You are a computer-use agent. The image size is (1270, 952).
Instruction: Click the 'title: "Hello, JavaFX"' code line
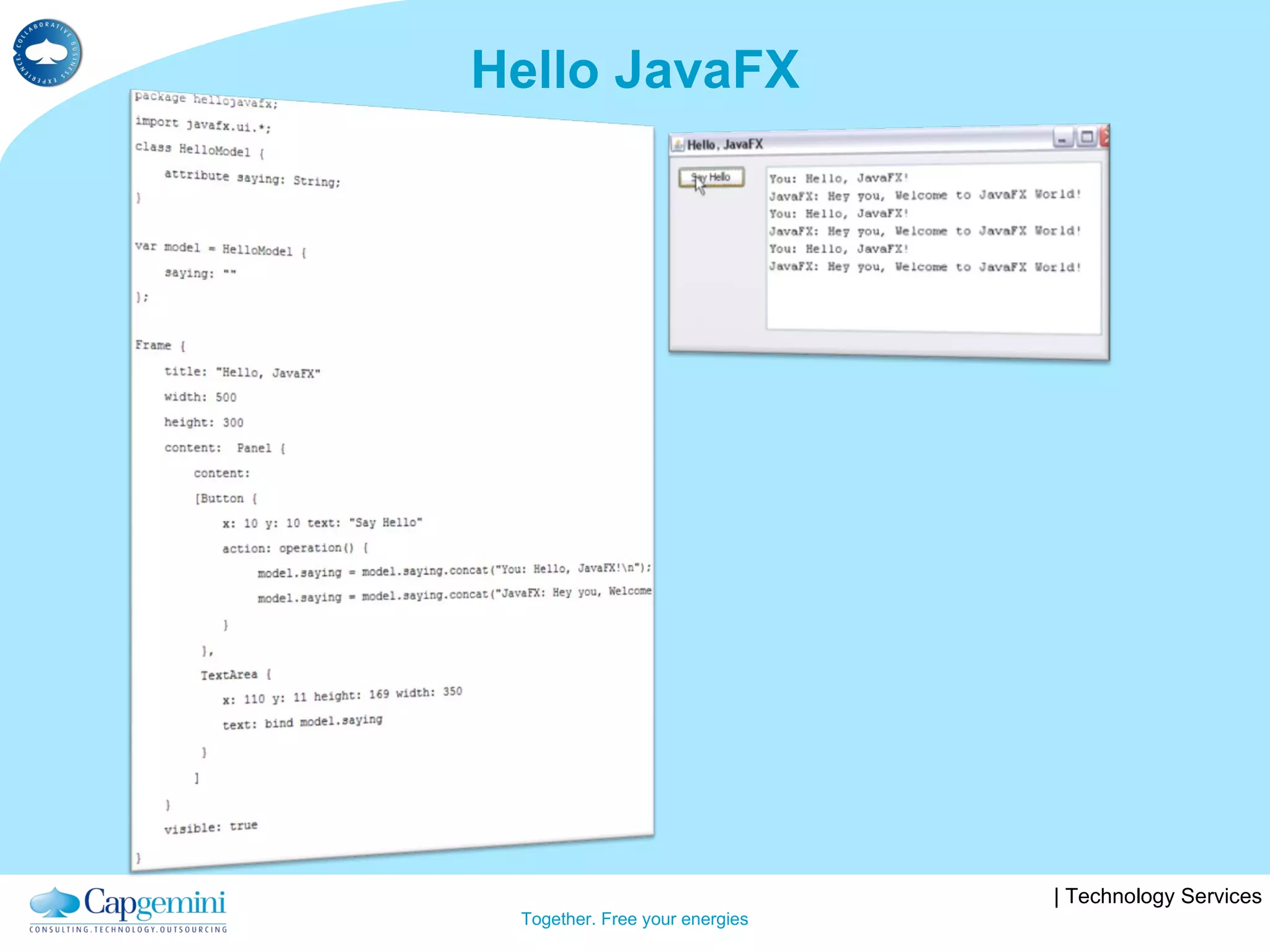tap(242, 372)
